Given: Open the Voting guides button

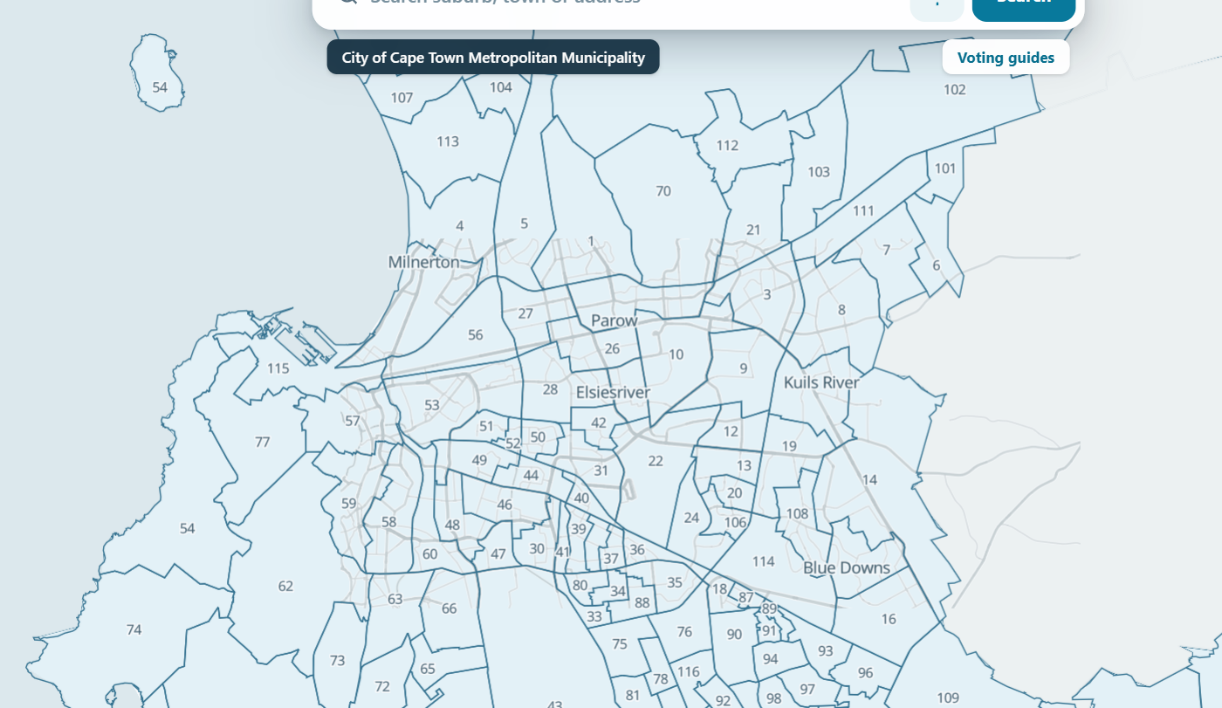Looking at the screenshot, I should (1005, 57).
